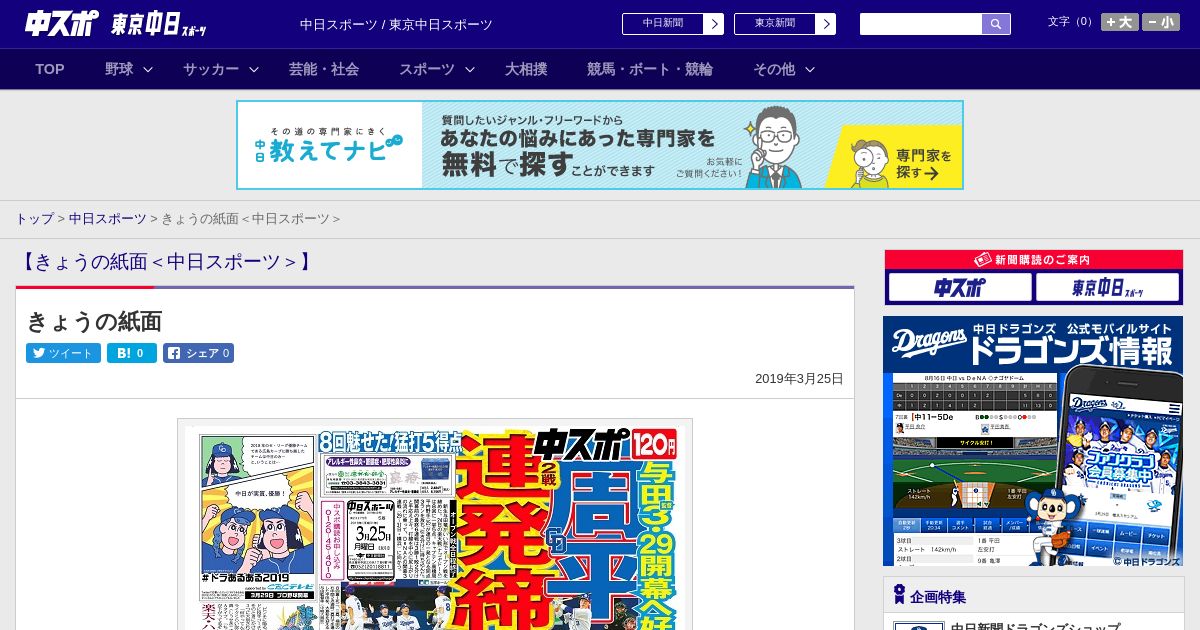Expand the 野球 dropdown chevron
The height and width of the screenshot is (630, 1200).
[x=148, y=69]
